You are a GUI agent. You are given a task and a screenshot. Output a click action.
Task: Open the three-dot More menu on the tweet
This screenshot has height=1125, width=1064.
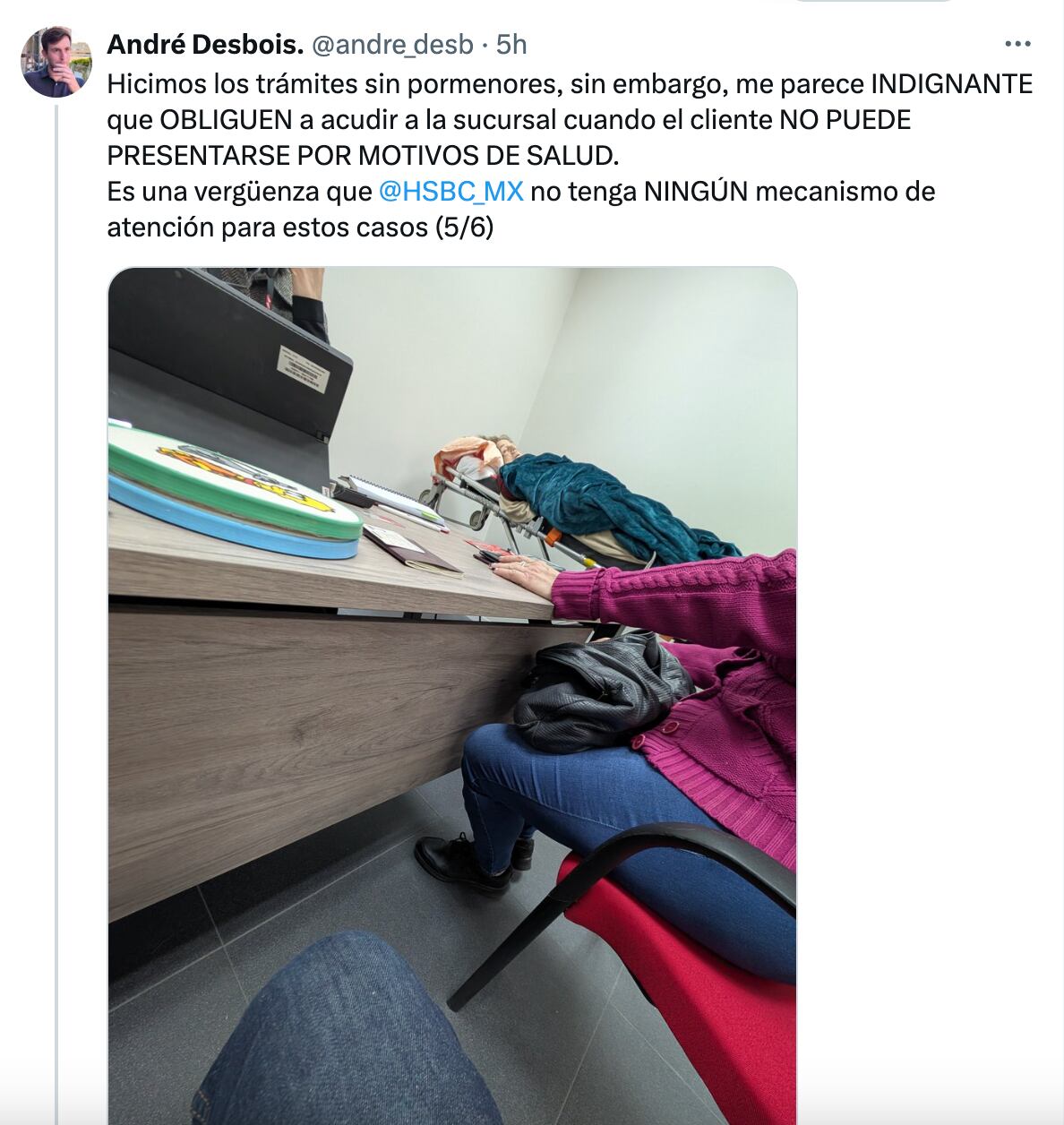point(1017,44)
